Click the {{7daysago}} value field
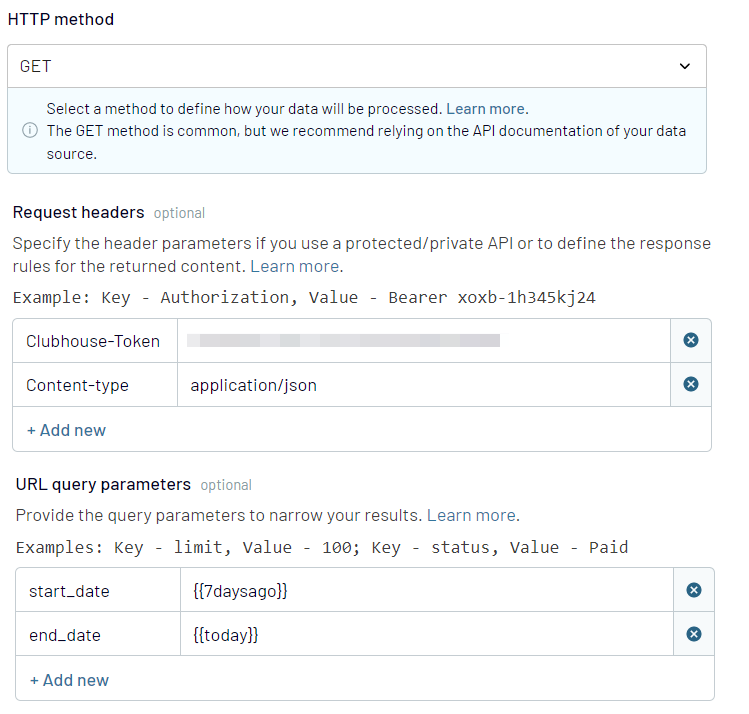This screenshot has height=714, width=749. [426, 591]
